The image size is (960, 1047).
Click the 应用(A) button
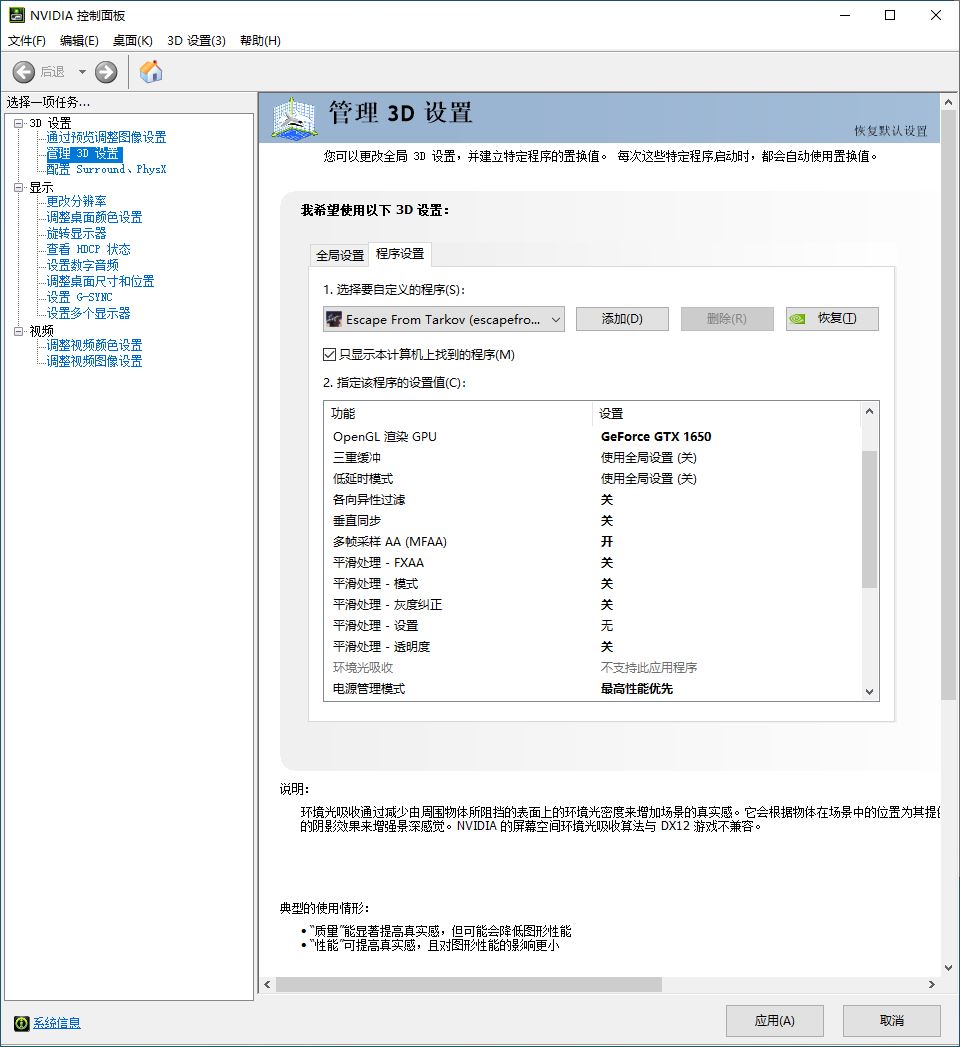pos(774,1020)
